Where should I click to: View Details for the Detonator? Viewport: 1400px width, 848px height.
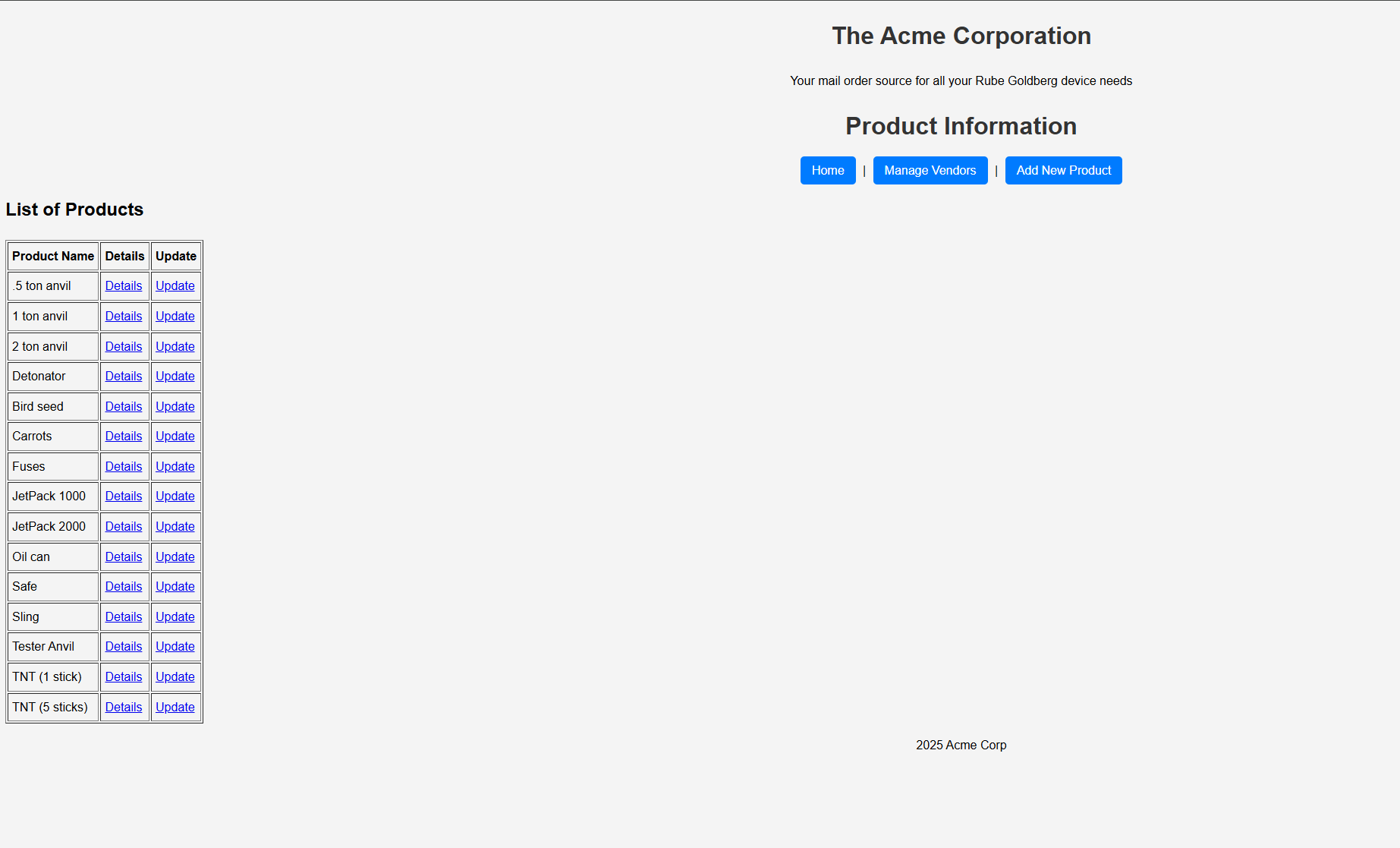(124, 376)
